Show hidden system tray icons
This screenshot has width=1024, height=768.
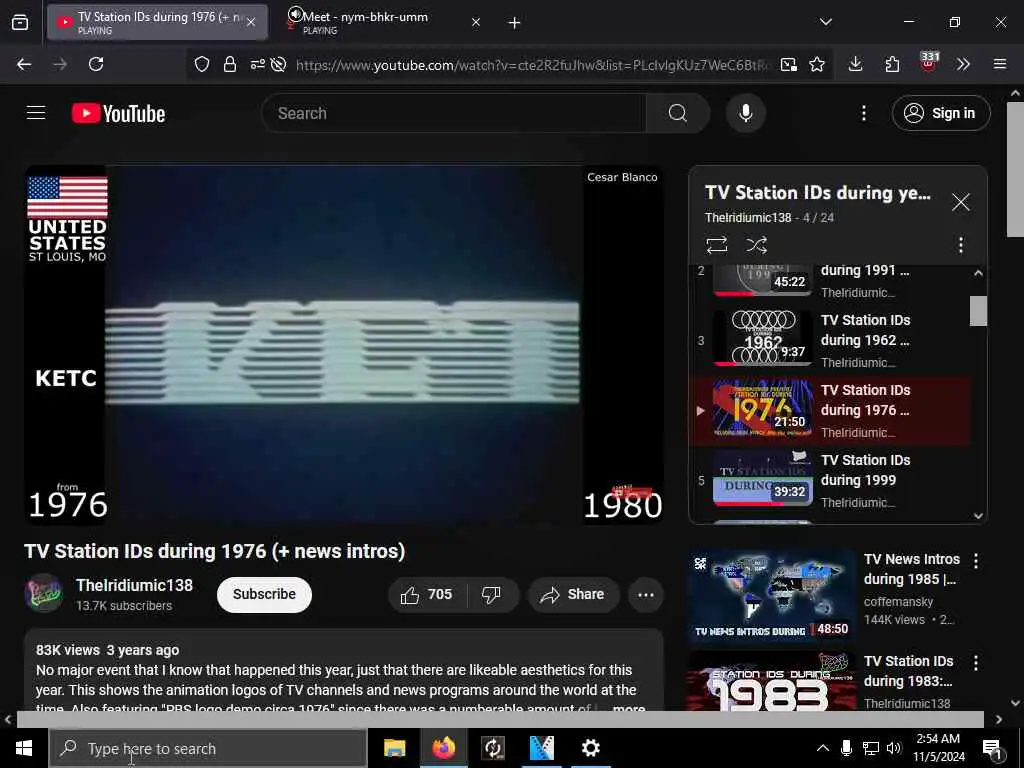pyautogui.click(x=822, y=748)
